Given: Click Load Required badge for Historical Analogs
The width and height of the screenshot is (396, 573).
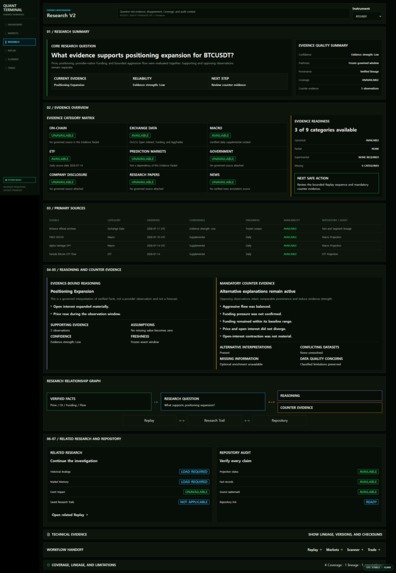Looking at the screenshot, I should [194, 472].
